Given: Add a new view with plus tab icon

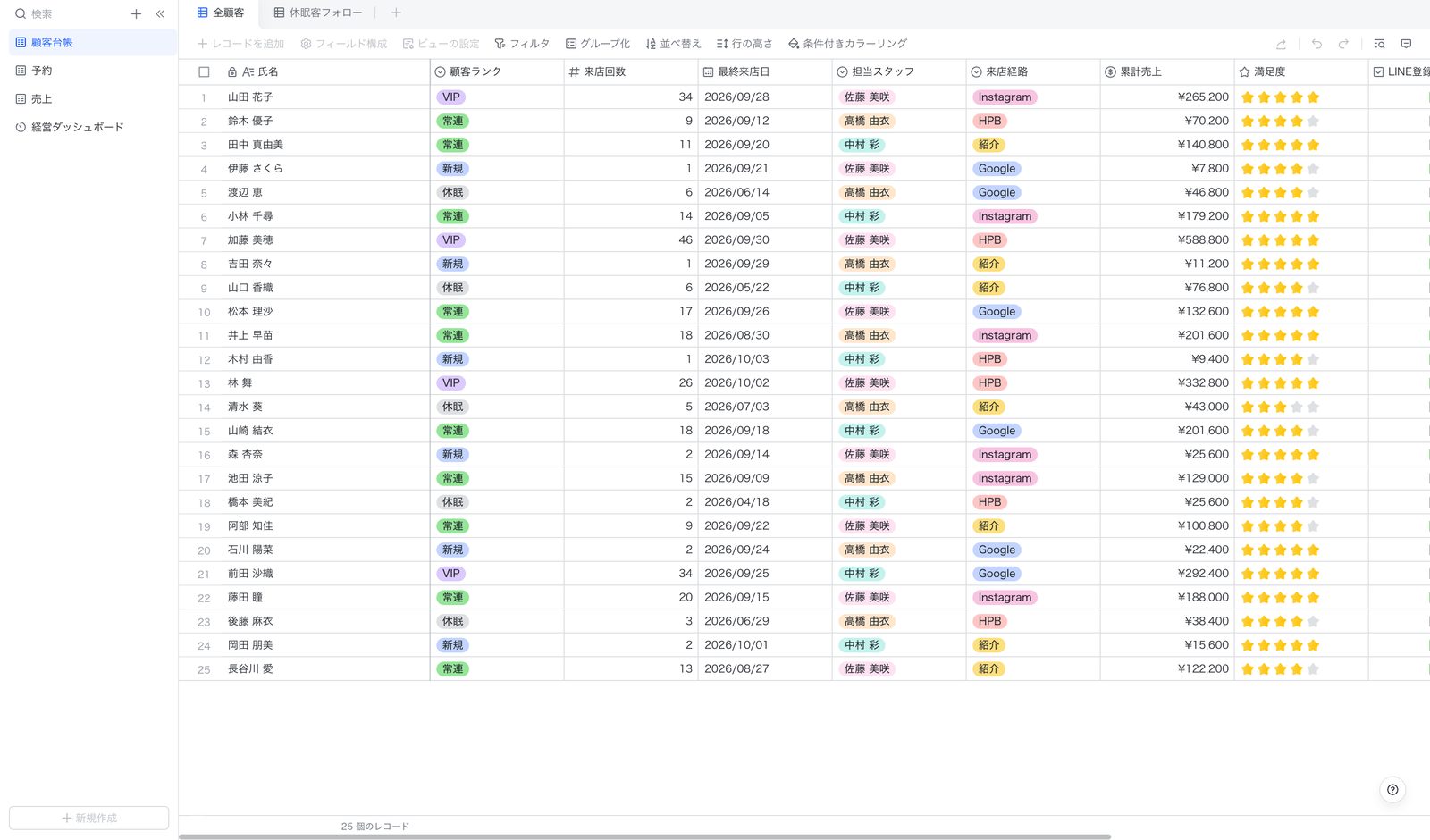Looking at the screenshot, I should click(396, 13).
